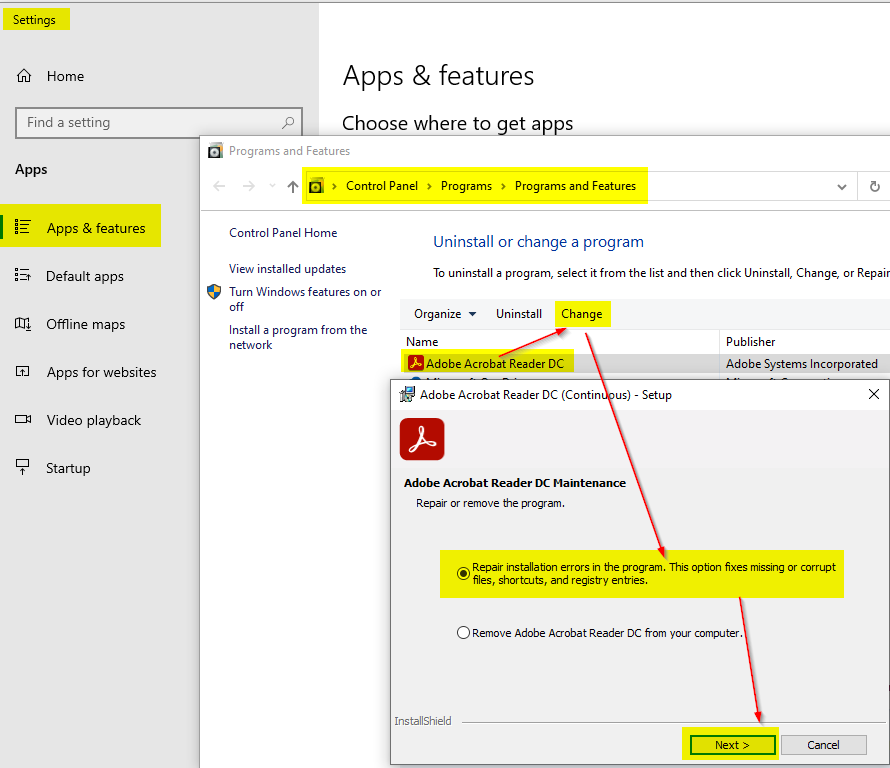Image resolution: width=890 pixels, height=768 pixels.
Task: Click Change in the toolbar
Action: coord(581,314)
